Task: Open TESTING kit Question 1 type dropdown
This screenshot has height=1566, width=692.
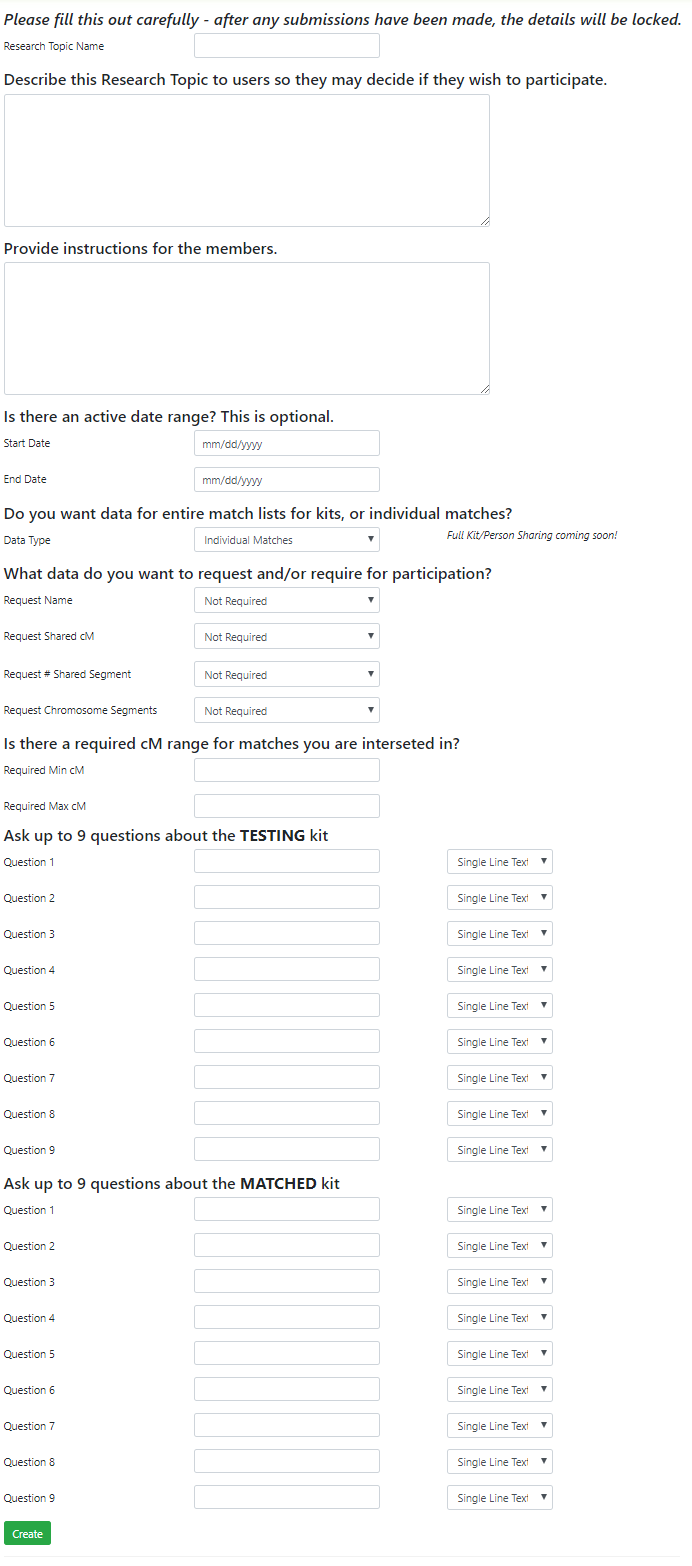Action: click(x=499, y=862)
